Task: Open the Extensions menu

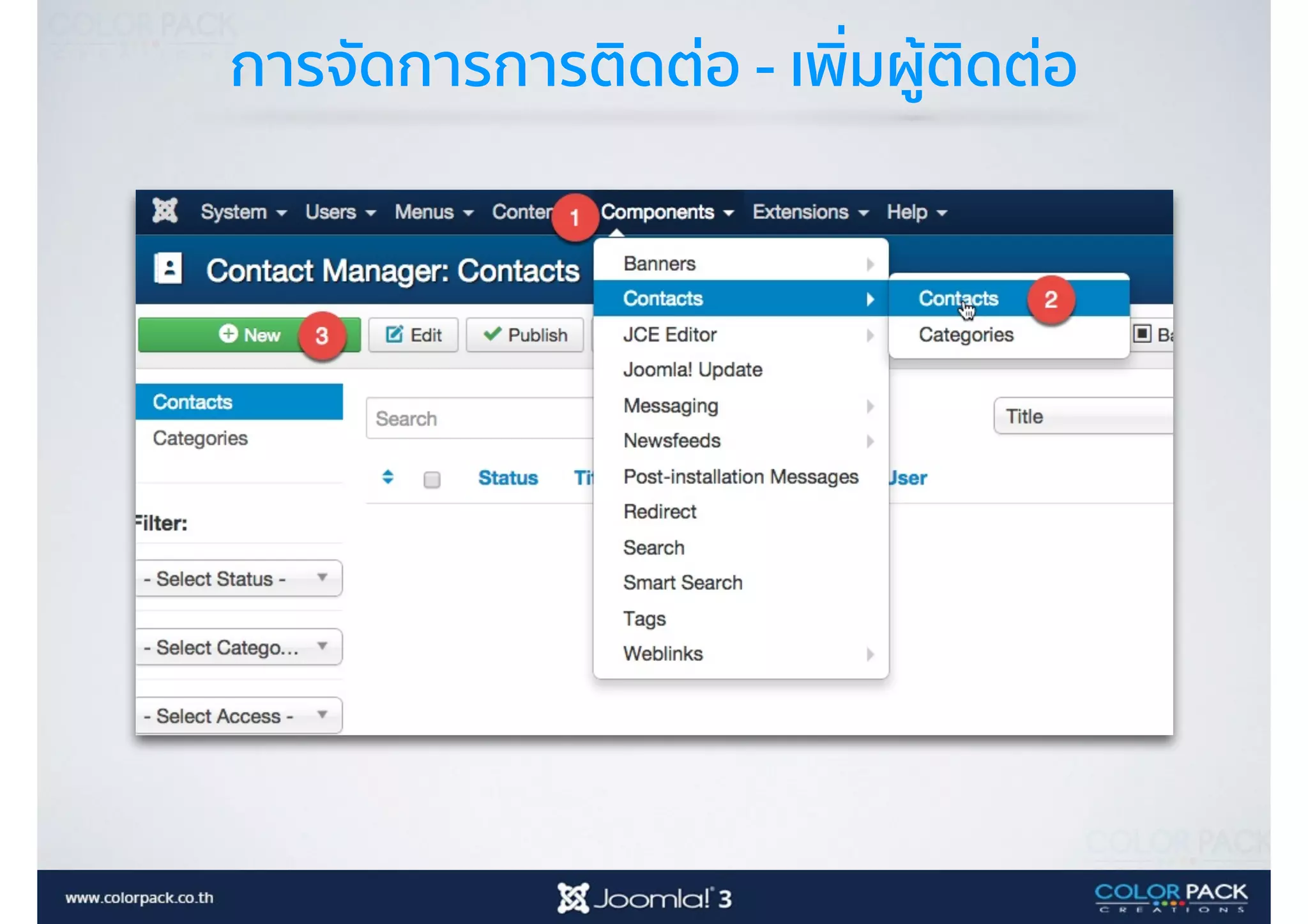Action: tap(810, 212)
